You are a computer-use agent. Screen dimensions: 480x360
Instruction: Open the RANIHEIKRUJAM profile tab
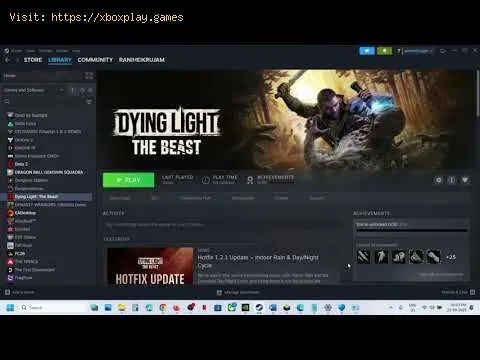tap(142, 60)
